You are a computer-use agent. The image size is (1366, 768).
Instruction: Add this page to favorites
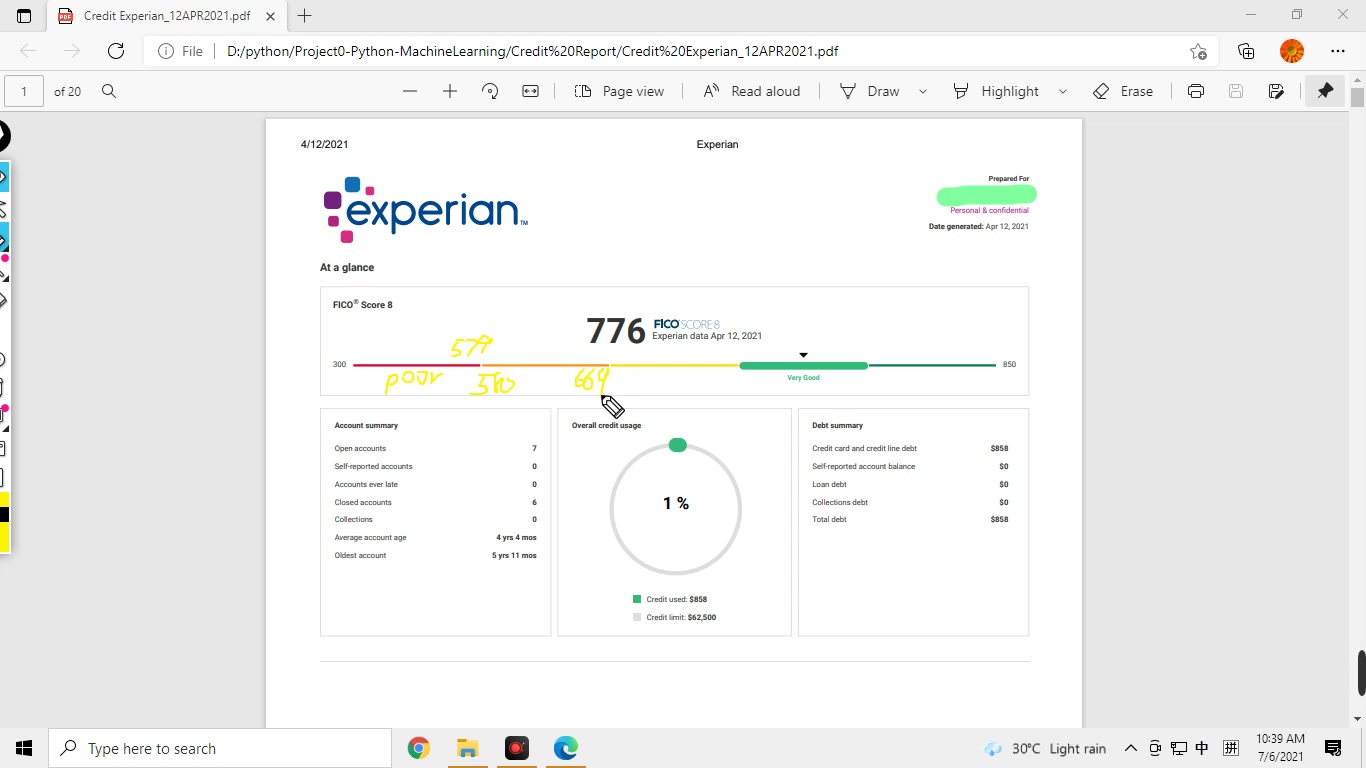(1198, 51)
